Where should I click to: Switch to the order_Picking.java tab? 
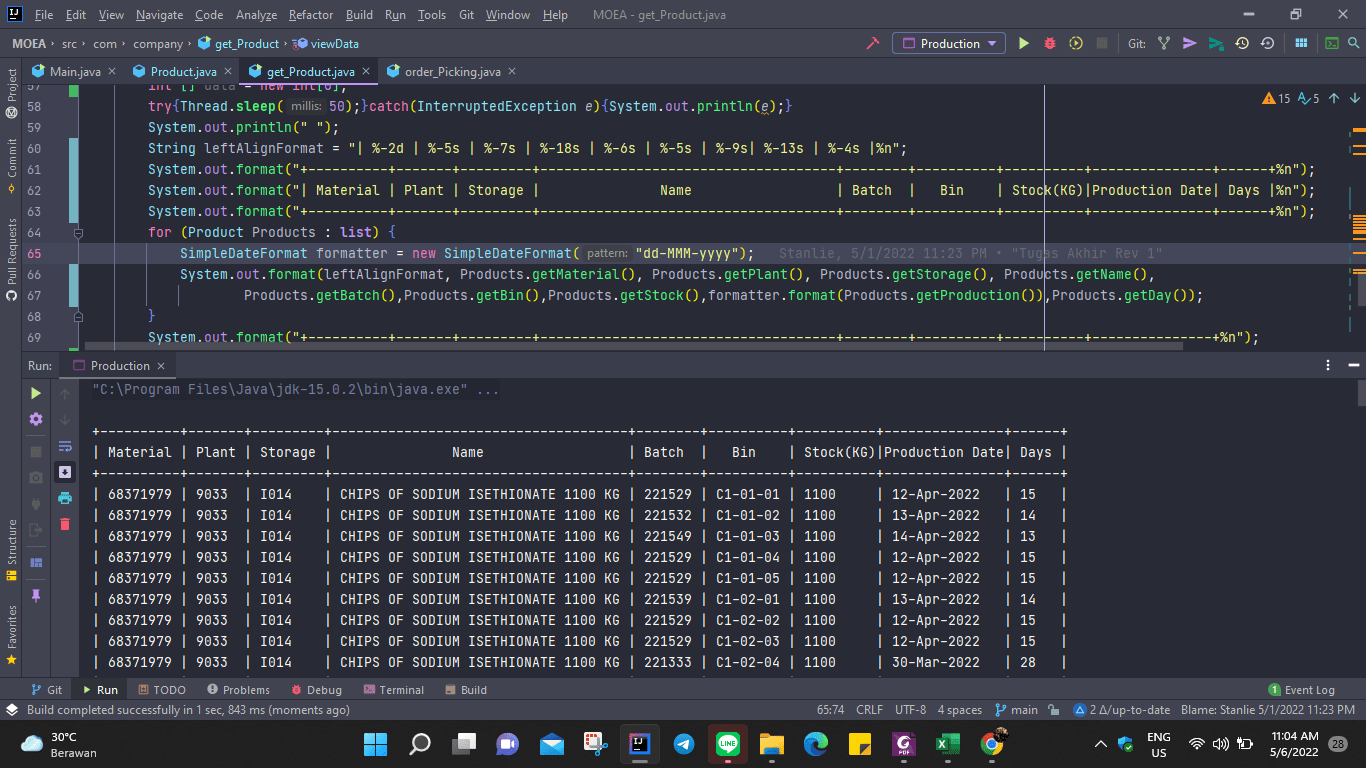[452, 71]
